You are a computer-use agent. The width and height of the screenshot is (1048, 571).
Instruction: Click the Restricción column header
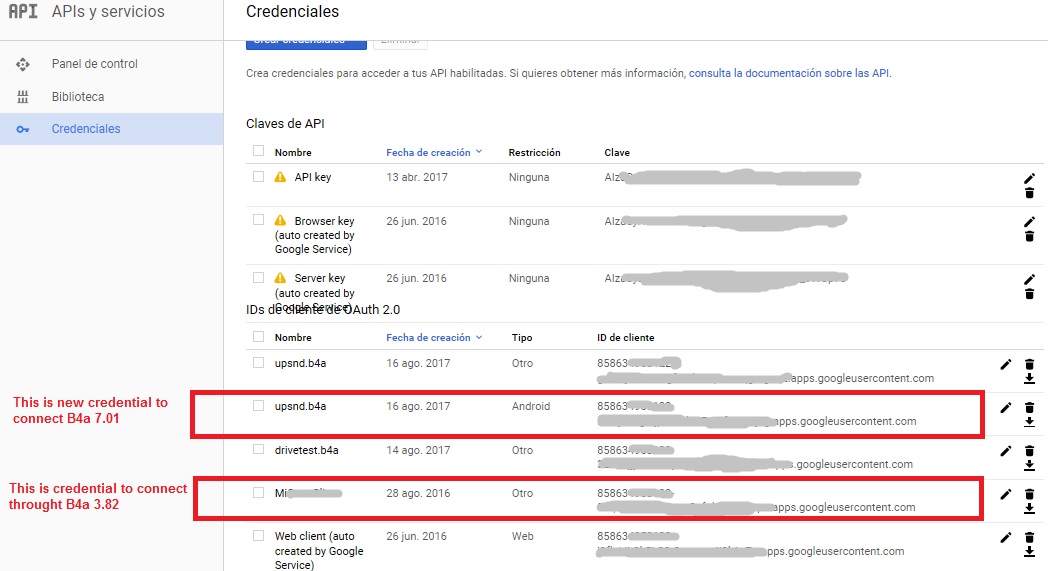pyautogui.click(x=534, y=152)
